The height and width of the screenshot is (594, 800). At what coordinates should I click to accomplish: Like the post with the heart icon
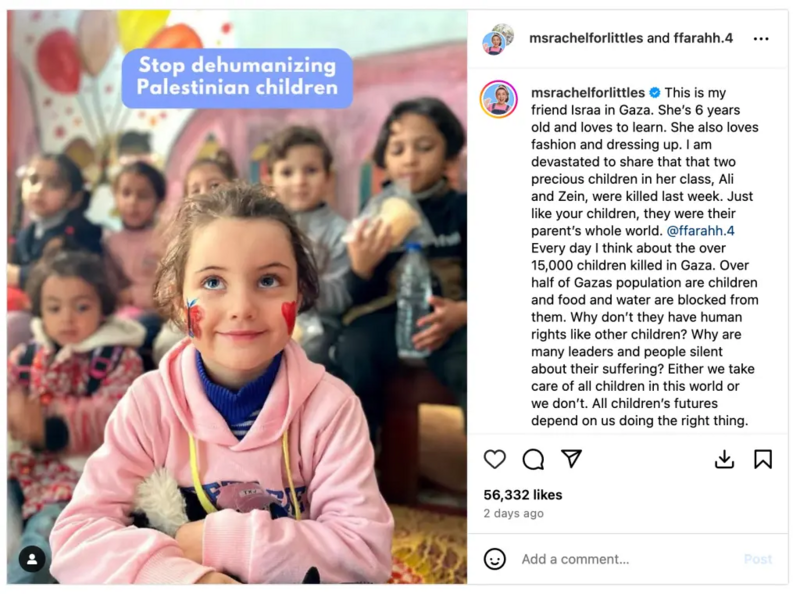tap(494, 459)
